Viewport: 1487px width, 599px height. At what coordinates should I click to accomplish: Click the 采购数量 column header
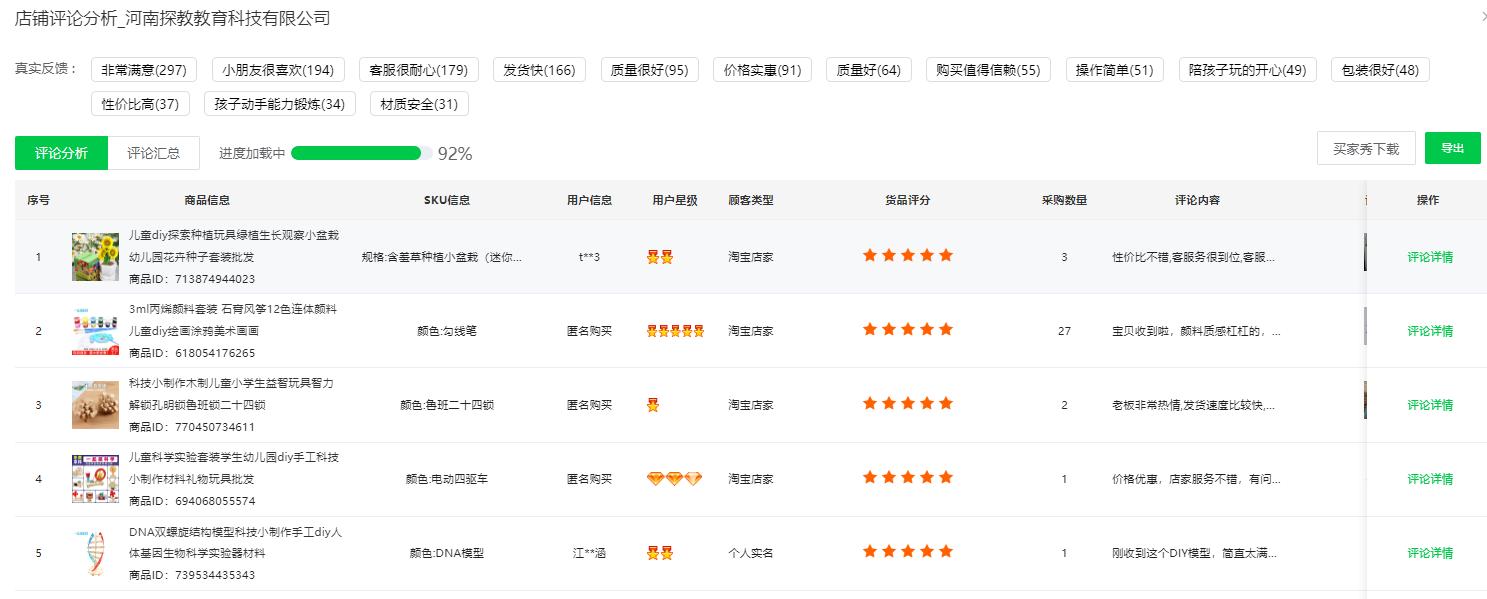pos(1064,200)
